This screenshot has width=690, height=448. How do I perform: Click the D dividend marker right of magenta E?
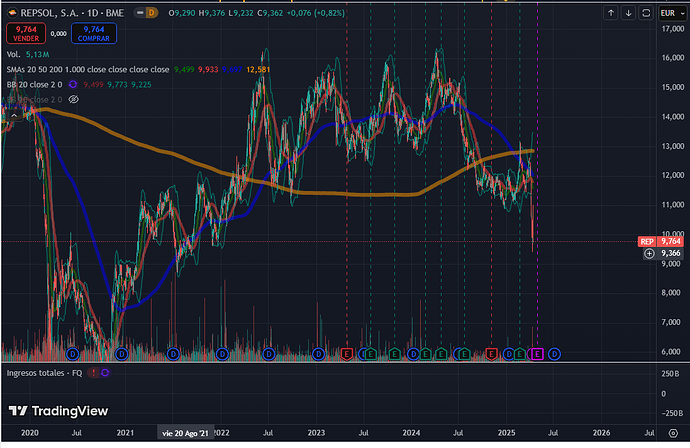pos(554,354)
